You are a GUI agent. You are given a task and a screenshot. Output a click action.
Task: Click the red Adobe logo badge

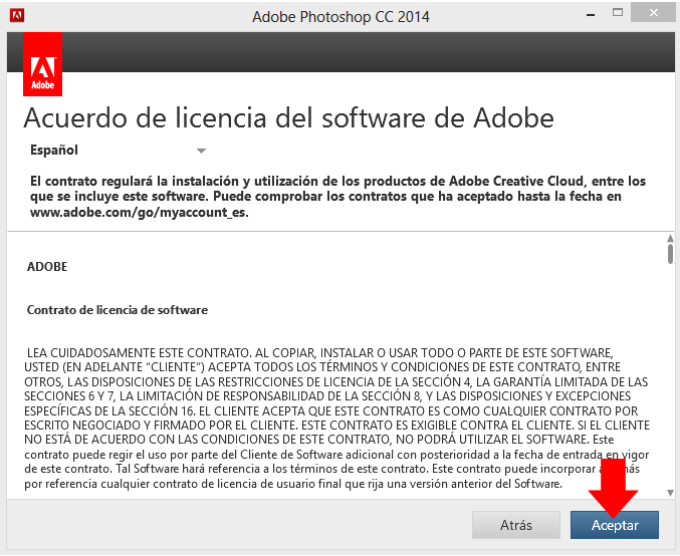coord(42,64)
